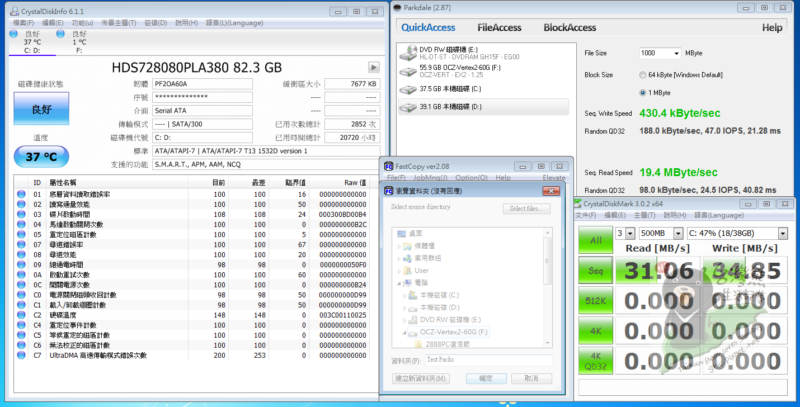This screenshot has width=800, height=407.
Task: Click the folder name field showing Test Packs
Action: (x=489, y=360)
